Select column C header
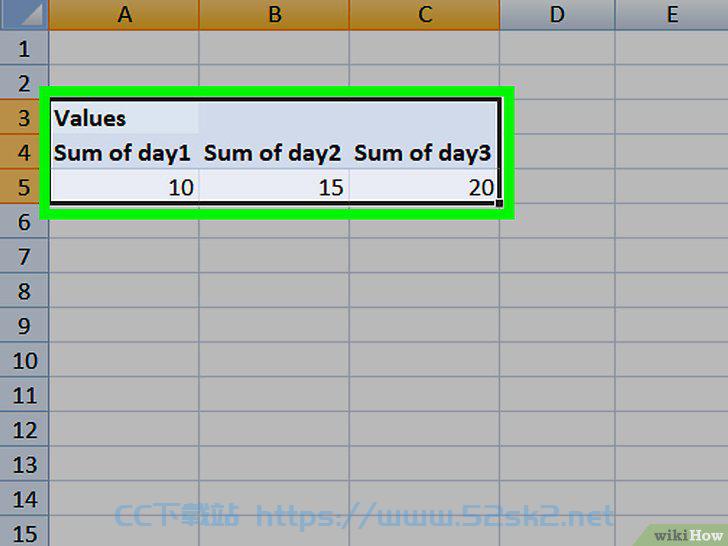This screenshot has width=728, height=546. click(424, 14)
